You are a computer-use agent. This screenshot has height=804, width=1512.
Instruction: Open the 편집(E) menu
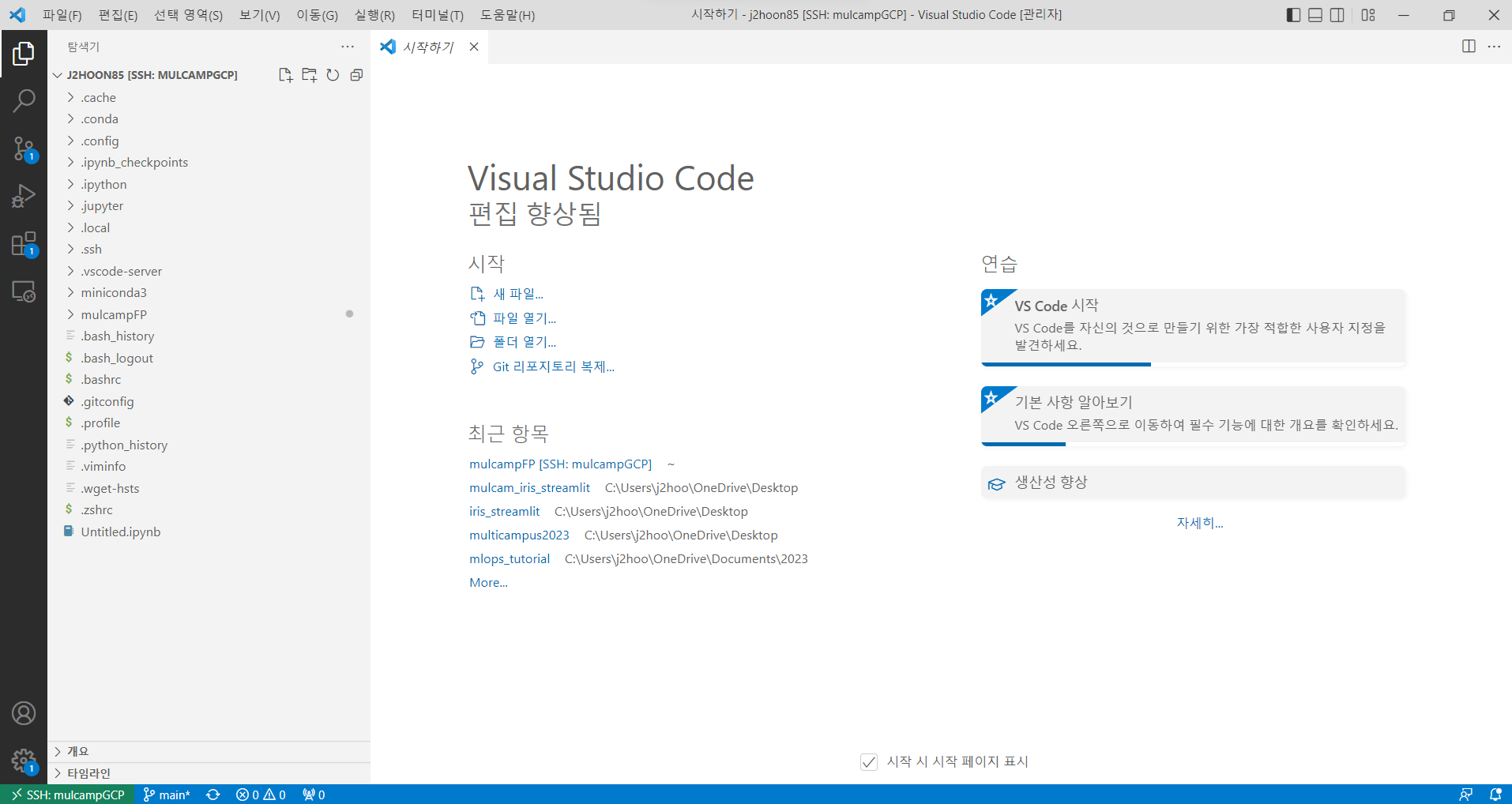pyautogui.click(x=118, y=15)
